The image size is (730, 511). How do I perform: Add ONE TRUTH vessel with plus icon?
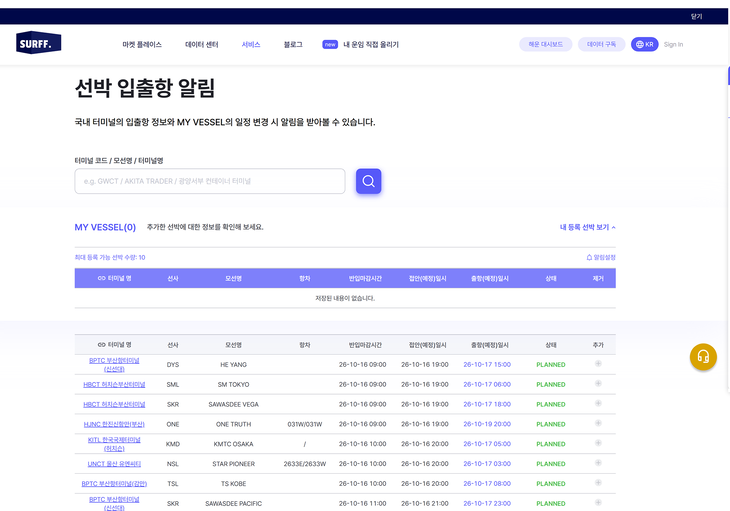[598, 423]
